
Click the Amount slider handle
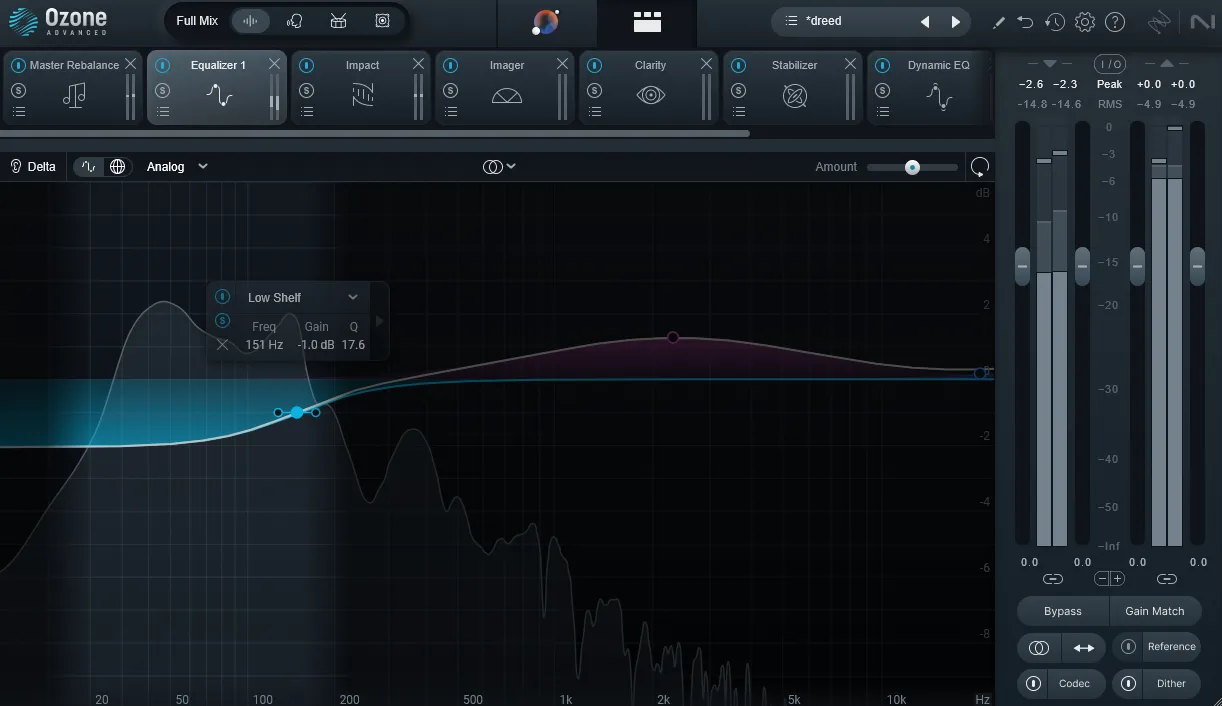912,167
